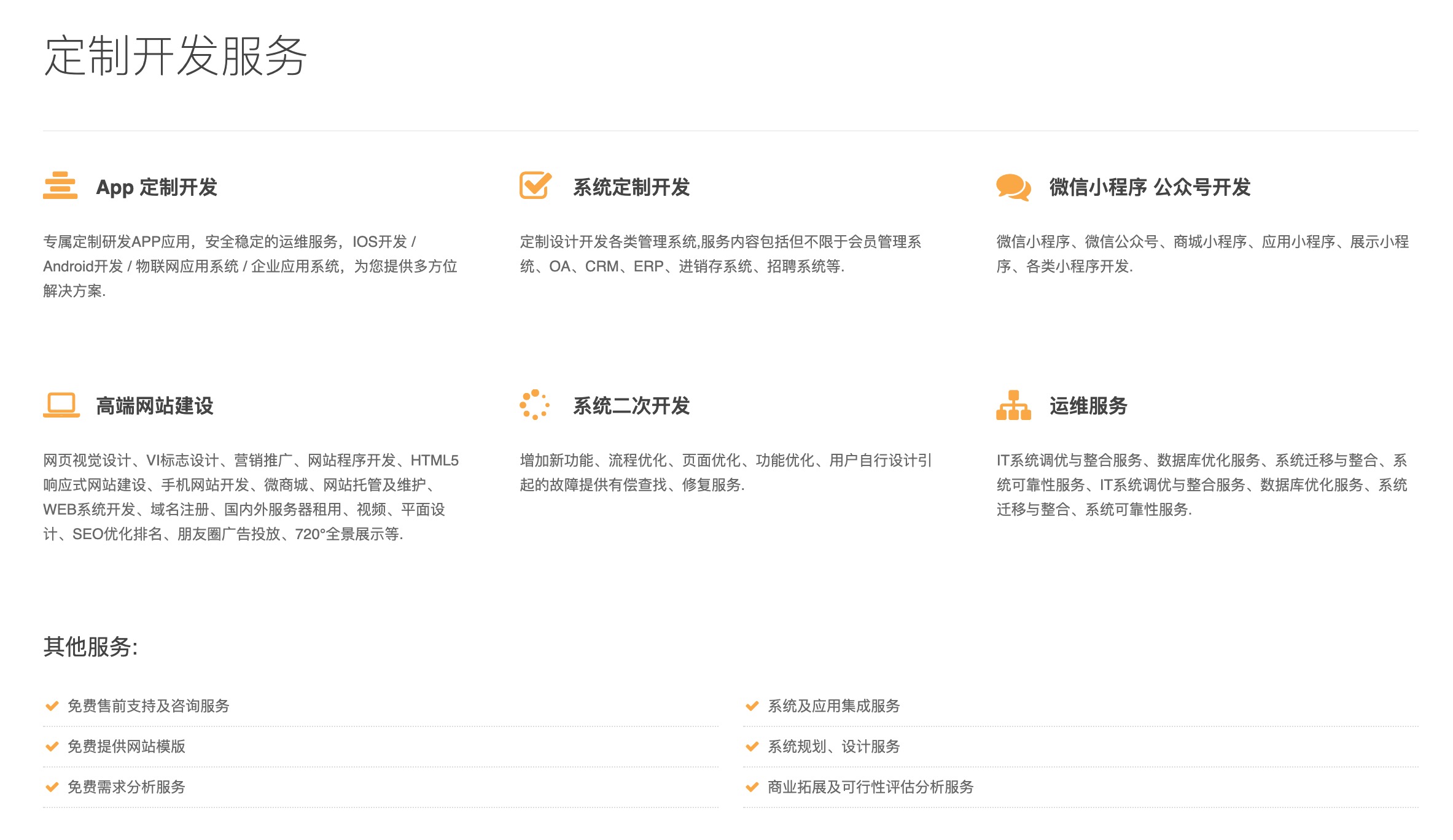1453x840 pixels.
Task: Click checkmark beside 免费售前支持及咨询服务
Action: click(52, 706)
